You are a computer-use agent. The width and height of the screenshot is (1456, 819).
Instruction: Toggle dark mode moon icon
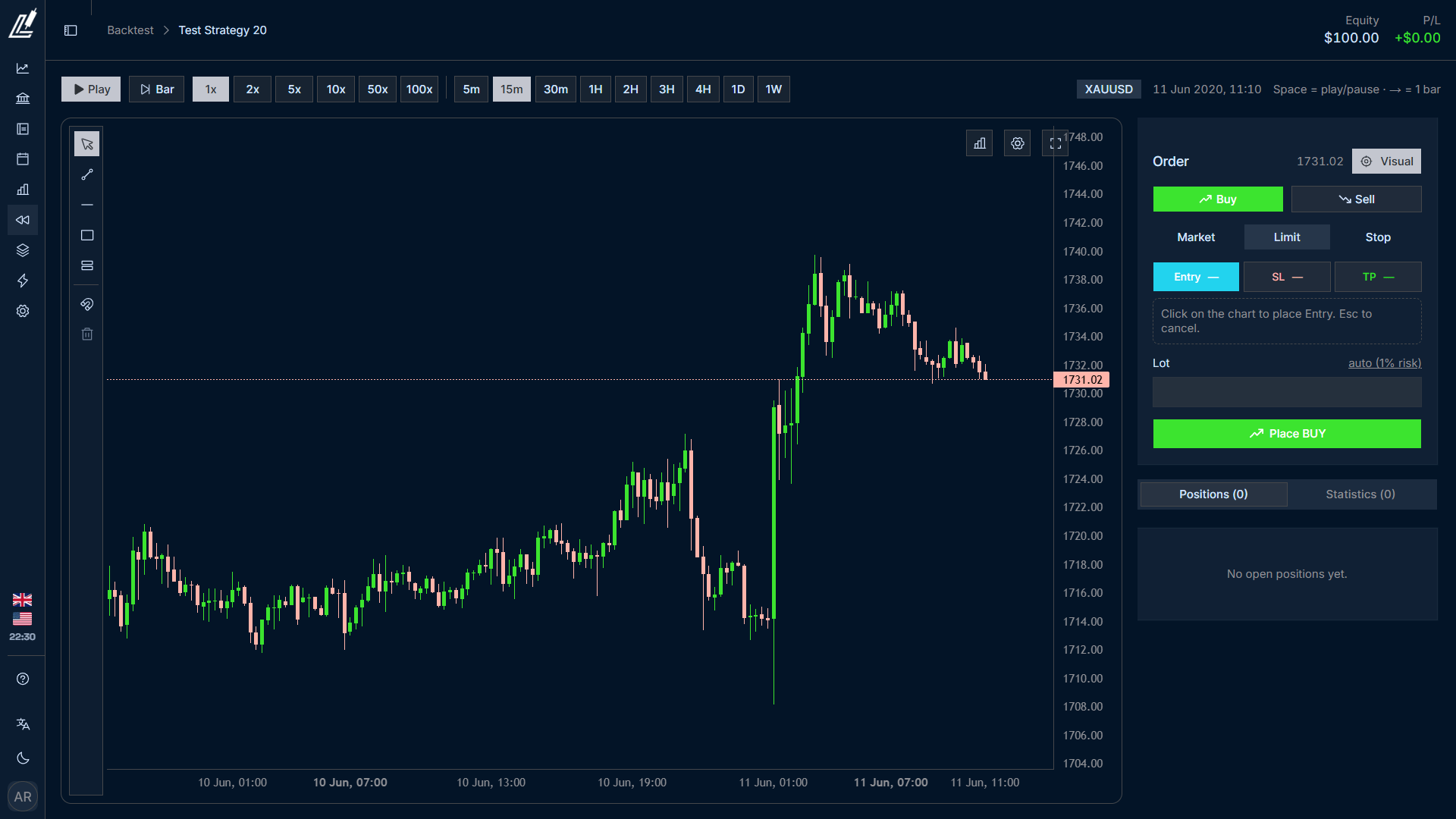(x=23, y=758)
